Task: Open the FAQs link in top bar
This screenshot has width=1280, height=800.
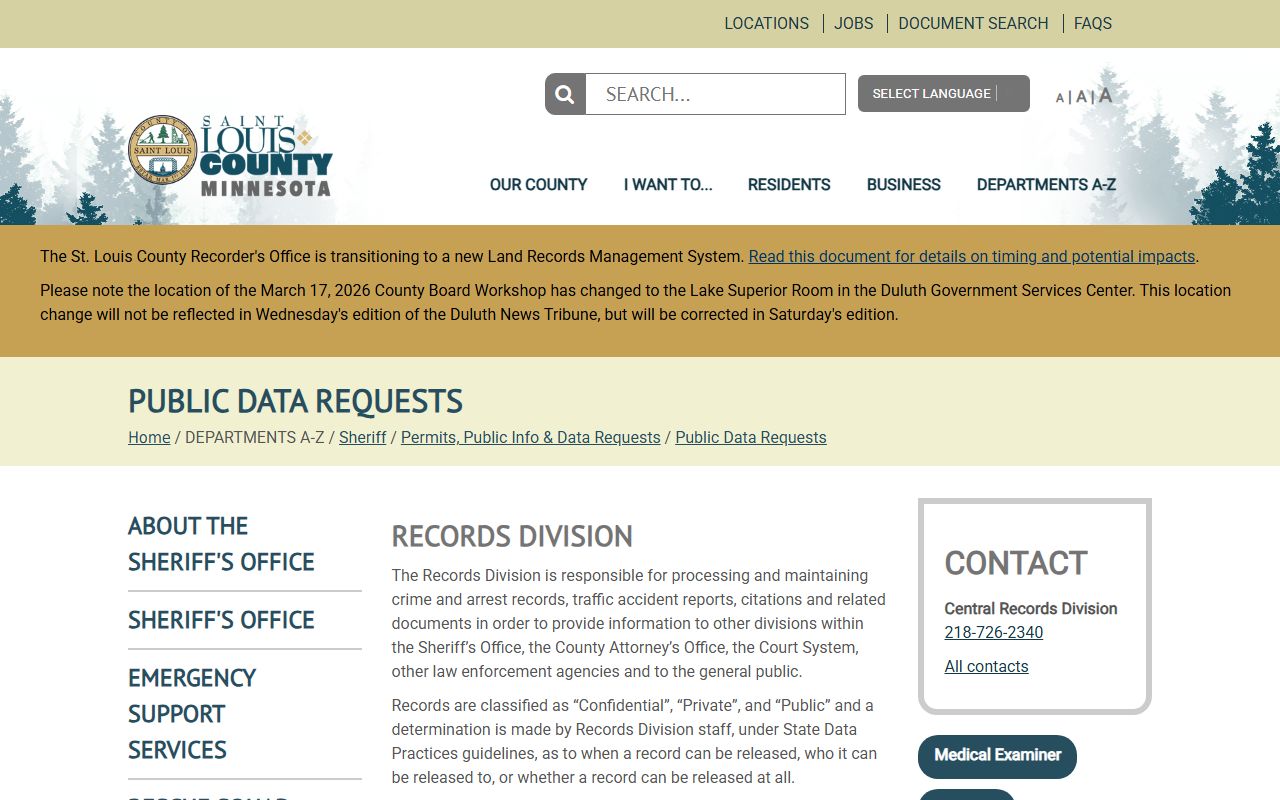Action: 1093,23
